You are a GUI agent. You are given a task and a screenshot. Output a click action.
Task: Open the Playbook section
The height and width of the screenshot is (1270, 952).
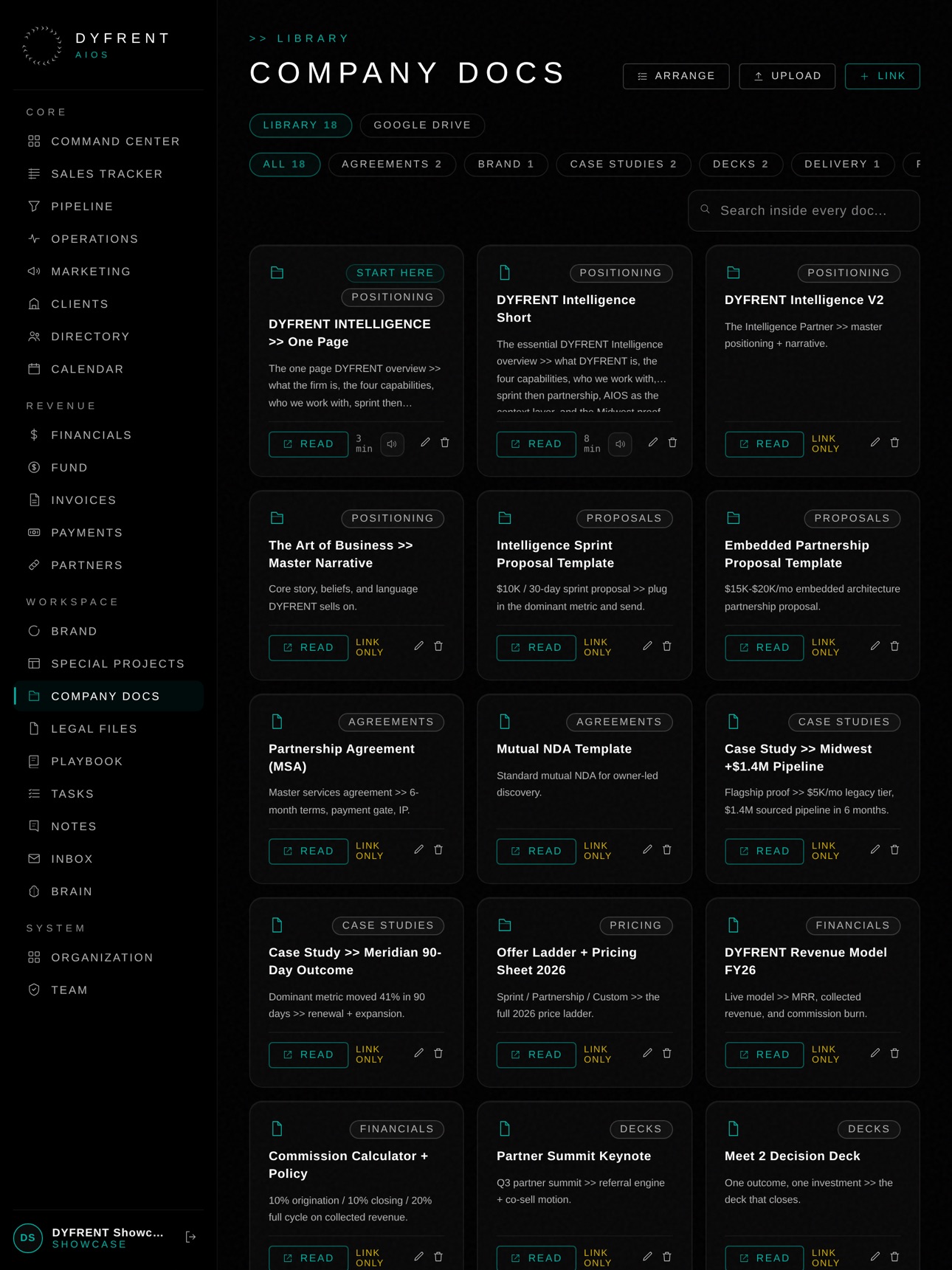108,762
